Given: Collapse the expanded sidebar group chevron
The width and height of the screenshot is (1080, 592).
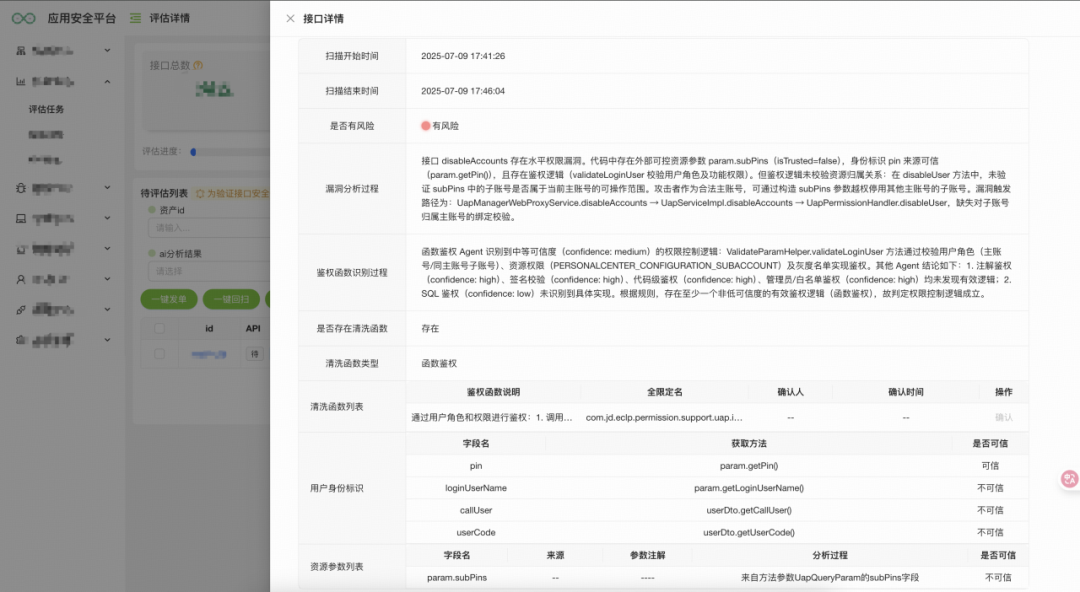Looking at the screenshot, I should click(x=107, y=81).
